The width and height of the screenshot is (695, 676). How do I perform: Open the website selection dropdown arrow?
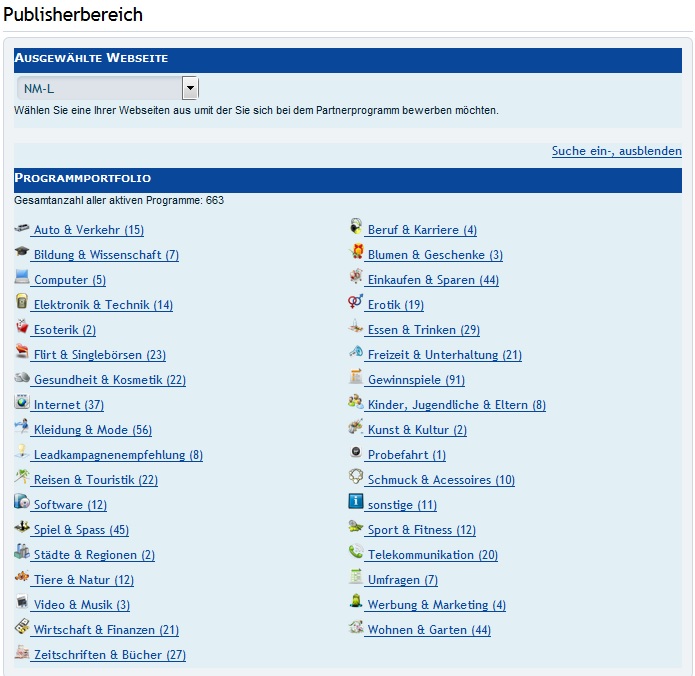point(190,88)
